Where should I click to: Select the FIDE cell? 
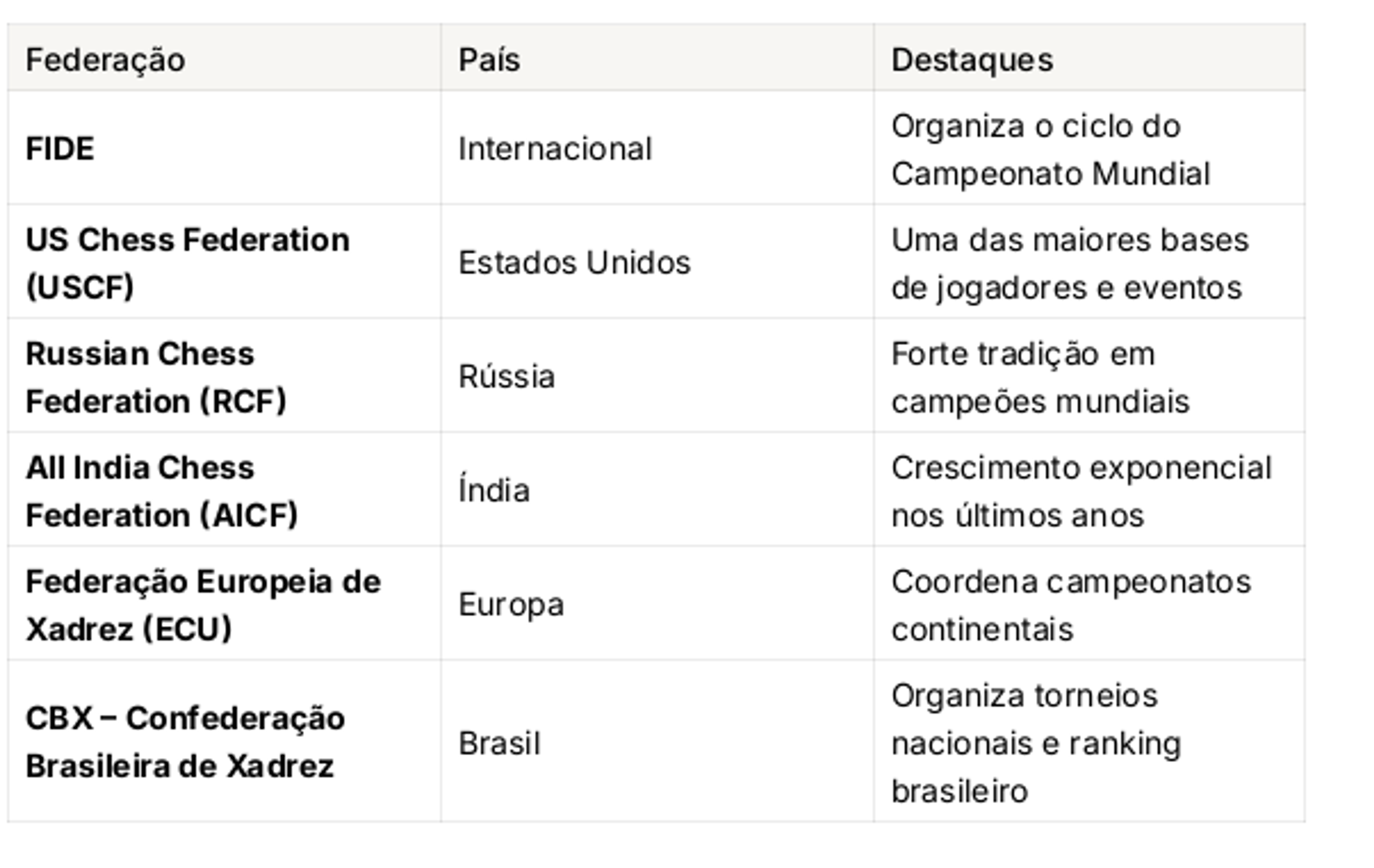click(224, 148)
